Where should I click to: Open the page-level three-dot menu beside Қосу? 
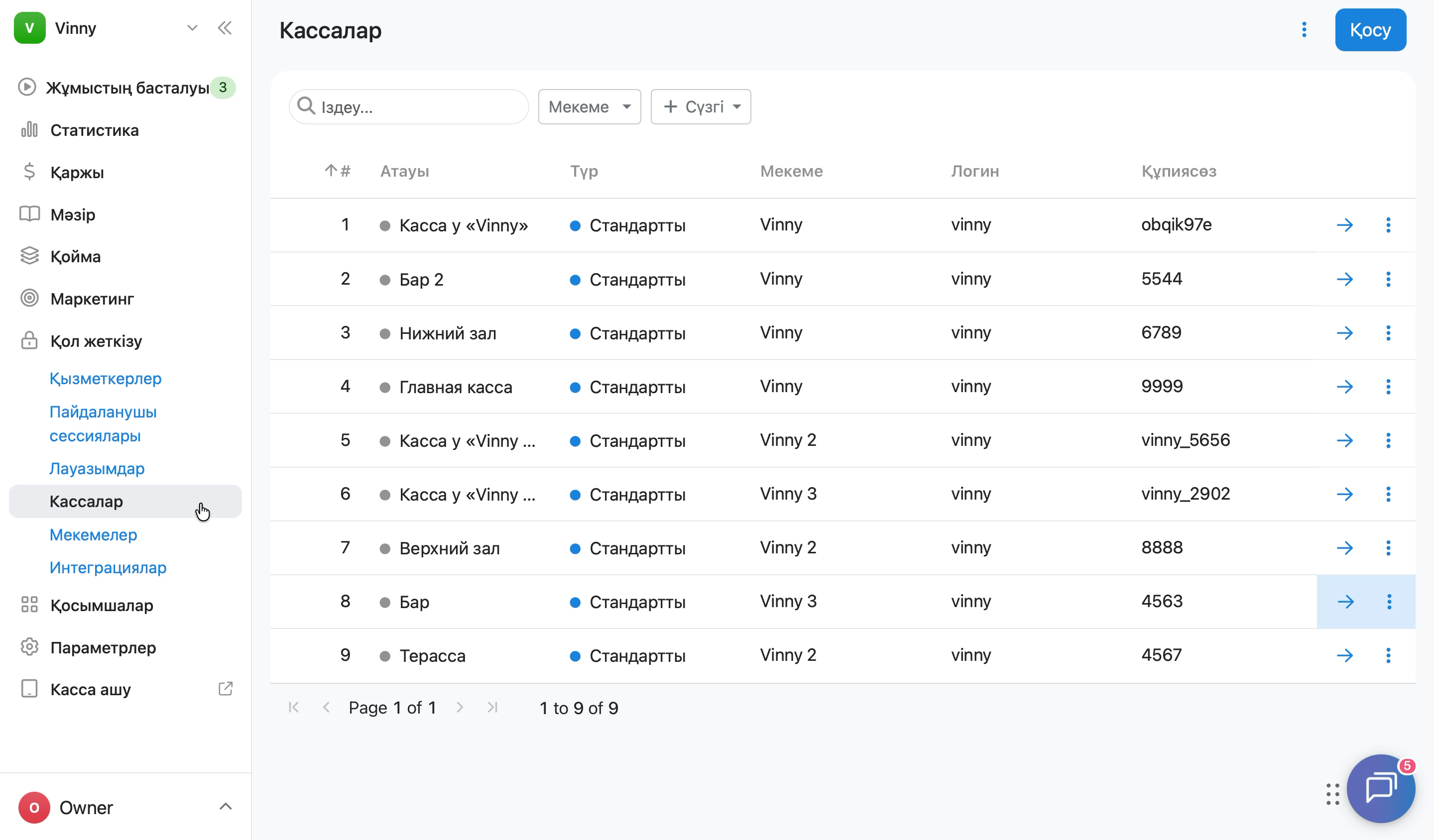(x=1304, y=29)
